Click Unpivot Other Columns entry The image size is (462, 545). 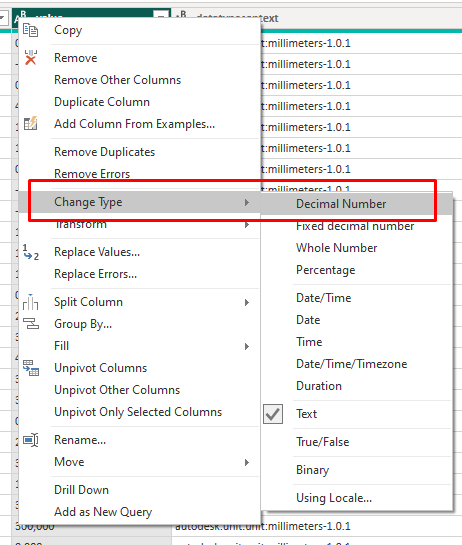point(117,390)
